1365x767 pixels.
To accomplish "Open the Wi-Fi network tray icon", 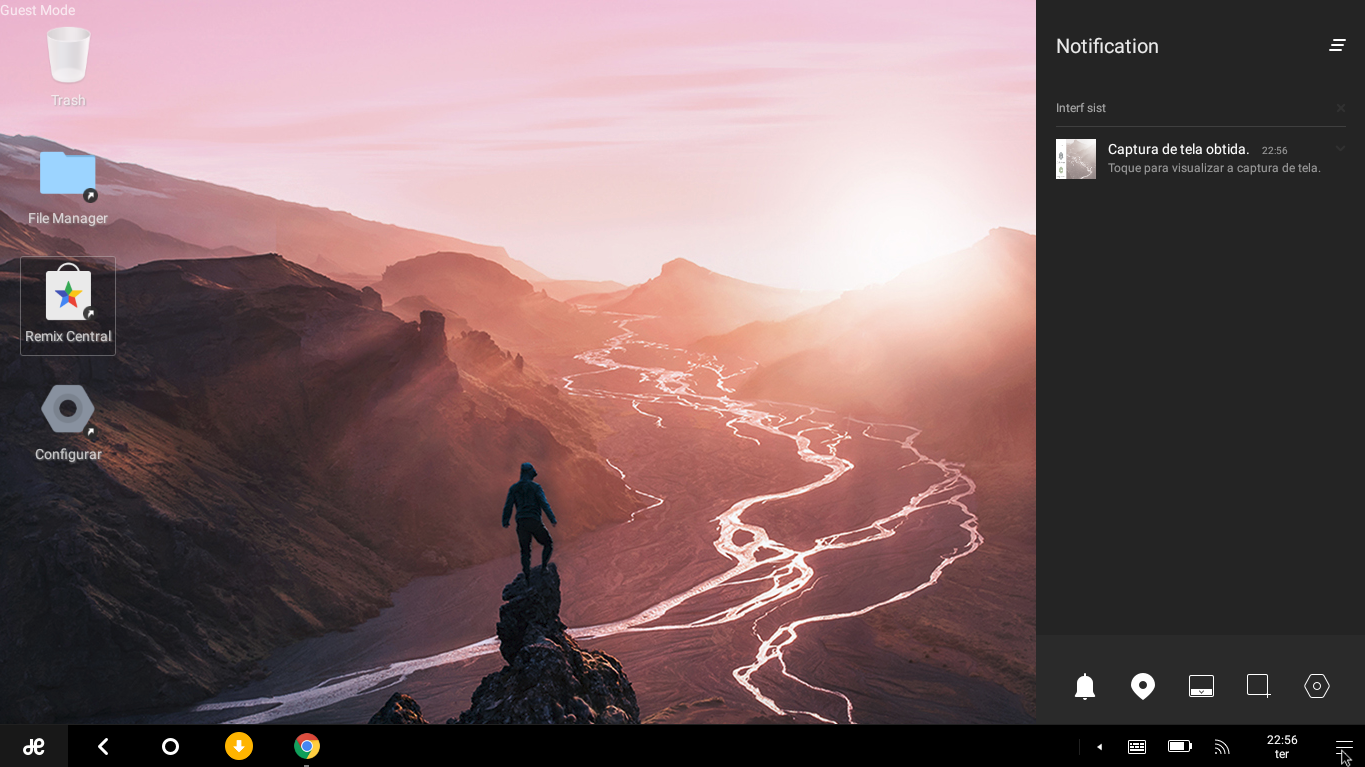I will [1222, 746].
